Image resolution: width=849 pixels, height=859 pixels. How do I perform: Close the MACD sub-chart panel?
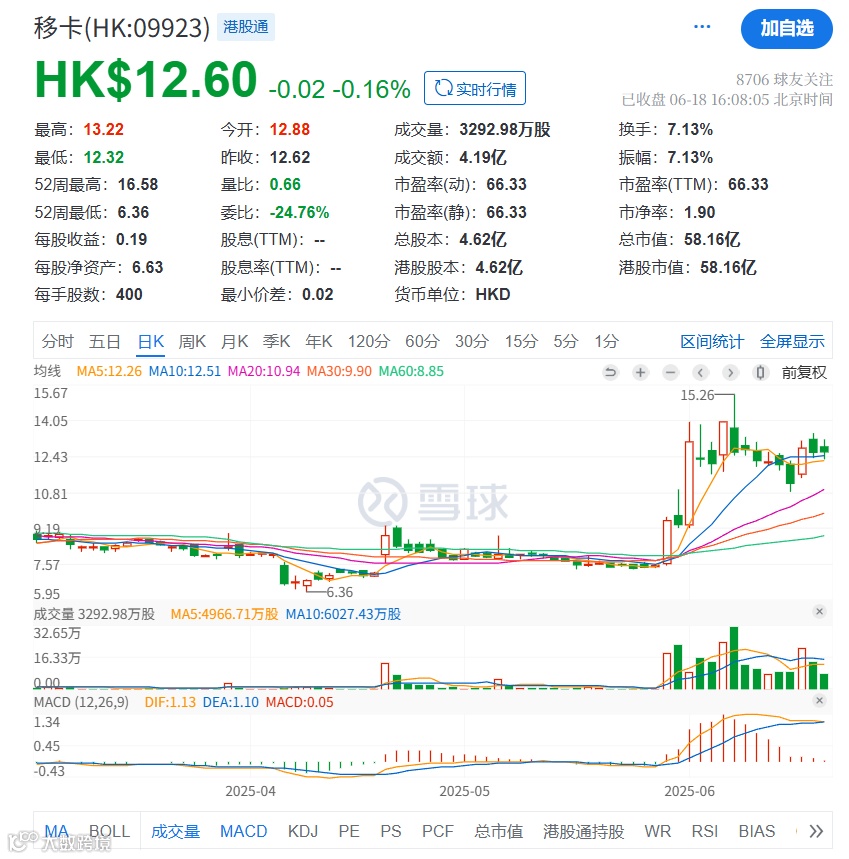tap(819, 701)
